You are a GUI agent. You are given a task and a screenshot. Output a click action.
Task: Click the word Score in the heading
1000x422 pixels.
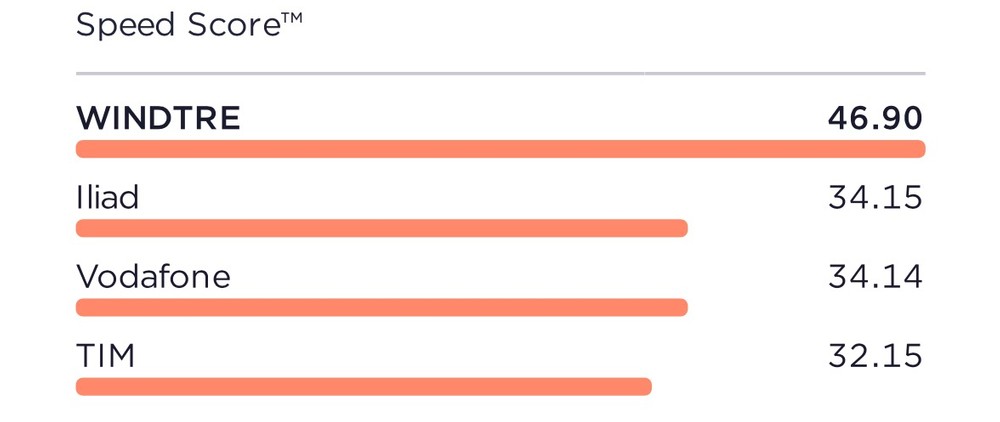pos(233,25)
